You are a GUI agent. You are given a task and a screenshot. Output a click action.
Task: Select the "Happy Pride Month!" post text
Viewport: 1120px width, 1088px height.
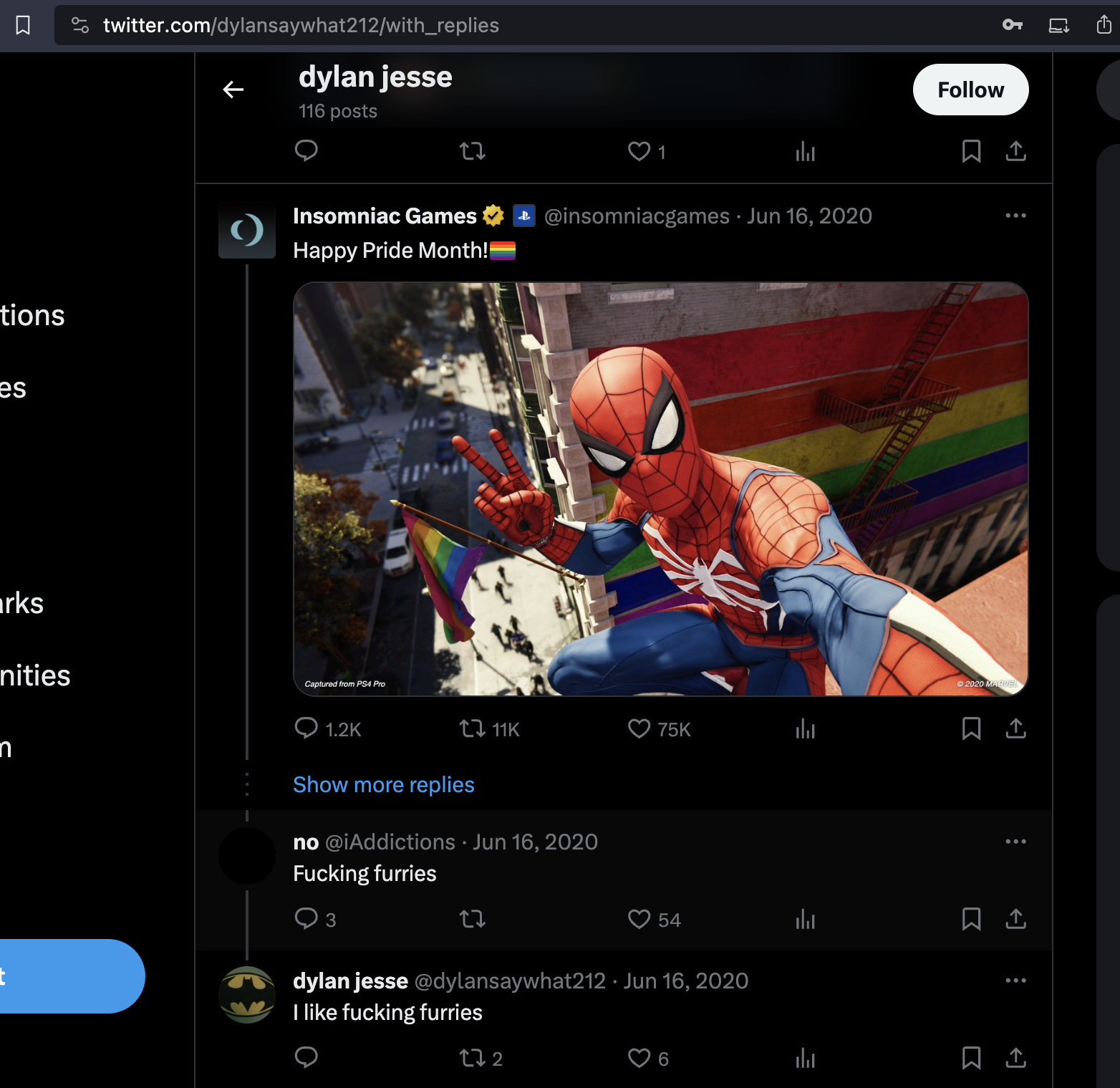pyautogui.click(x=390, y=250)
